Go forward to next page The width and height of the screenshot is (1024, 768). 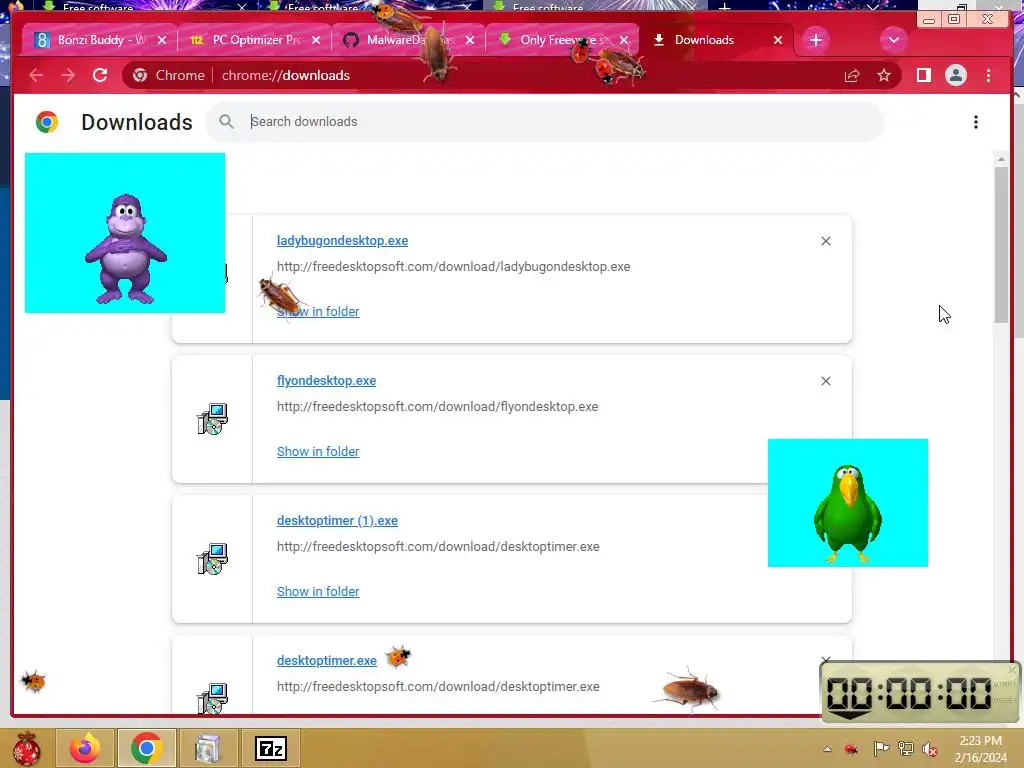(x=68, y=75)
